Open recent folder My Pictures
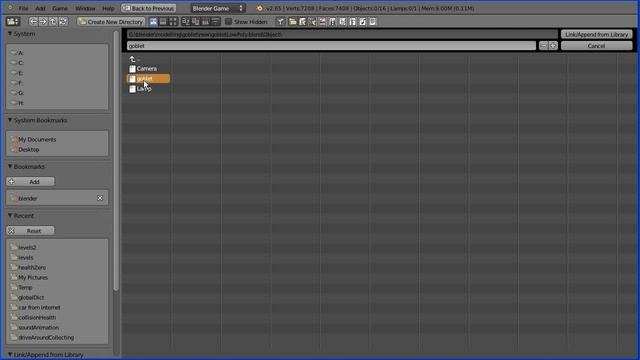This screenshot has height=360, width=640. 33,278
